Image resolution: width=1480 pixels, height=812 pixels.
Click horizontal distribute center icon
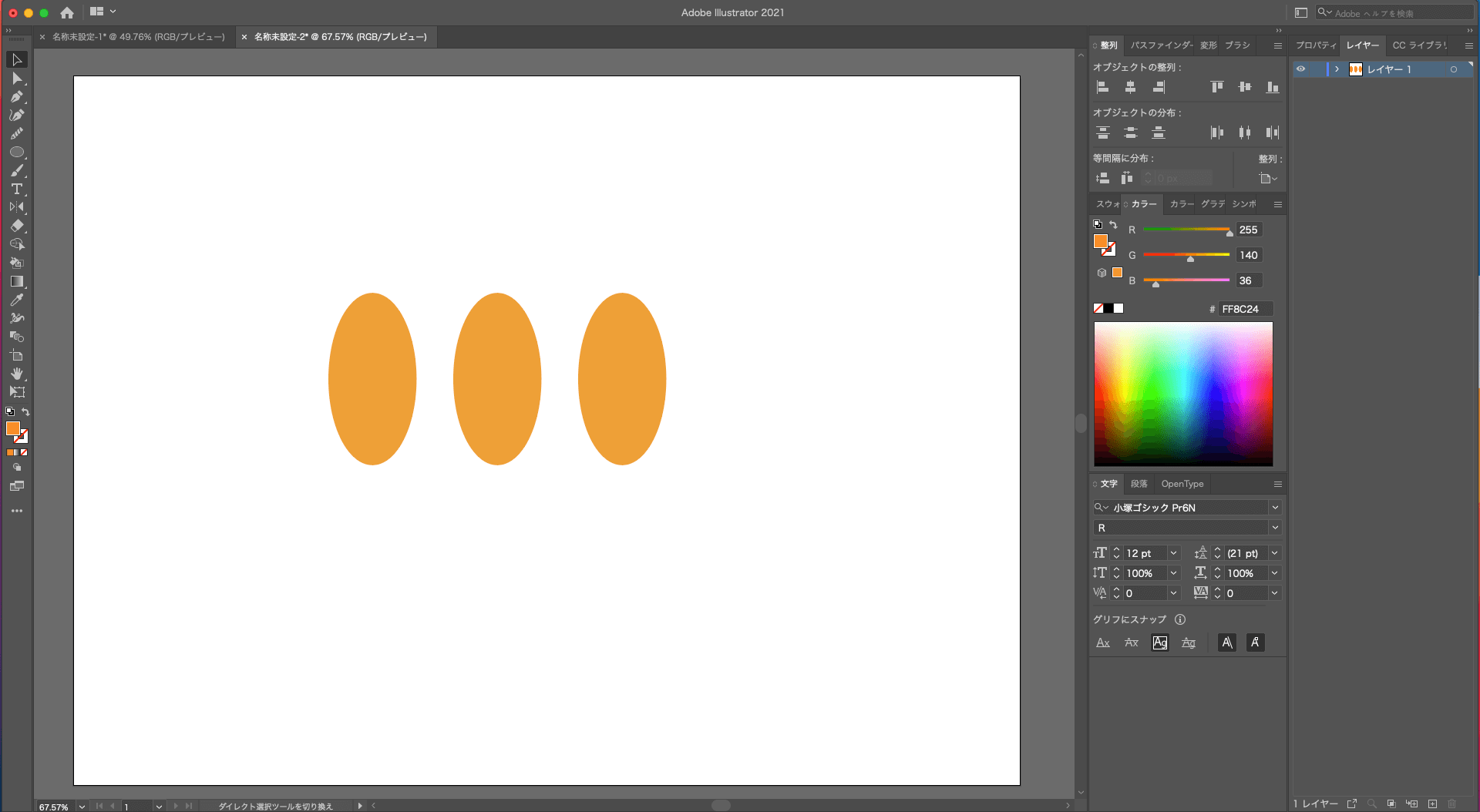[1245, 133]
